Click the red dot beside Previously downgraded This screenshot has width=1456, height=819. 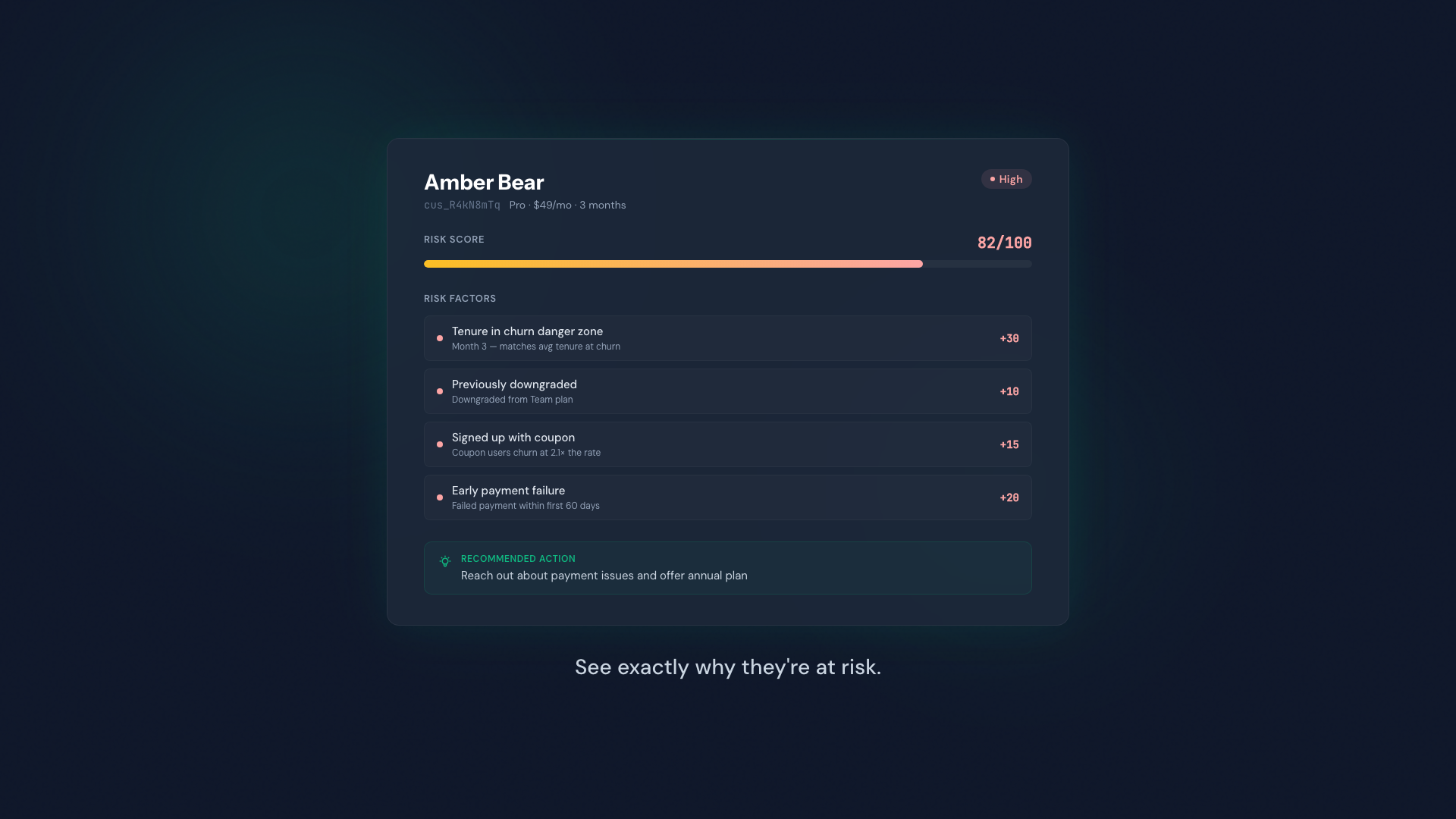440,391
